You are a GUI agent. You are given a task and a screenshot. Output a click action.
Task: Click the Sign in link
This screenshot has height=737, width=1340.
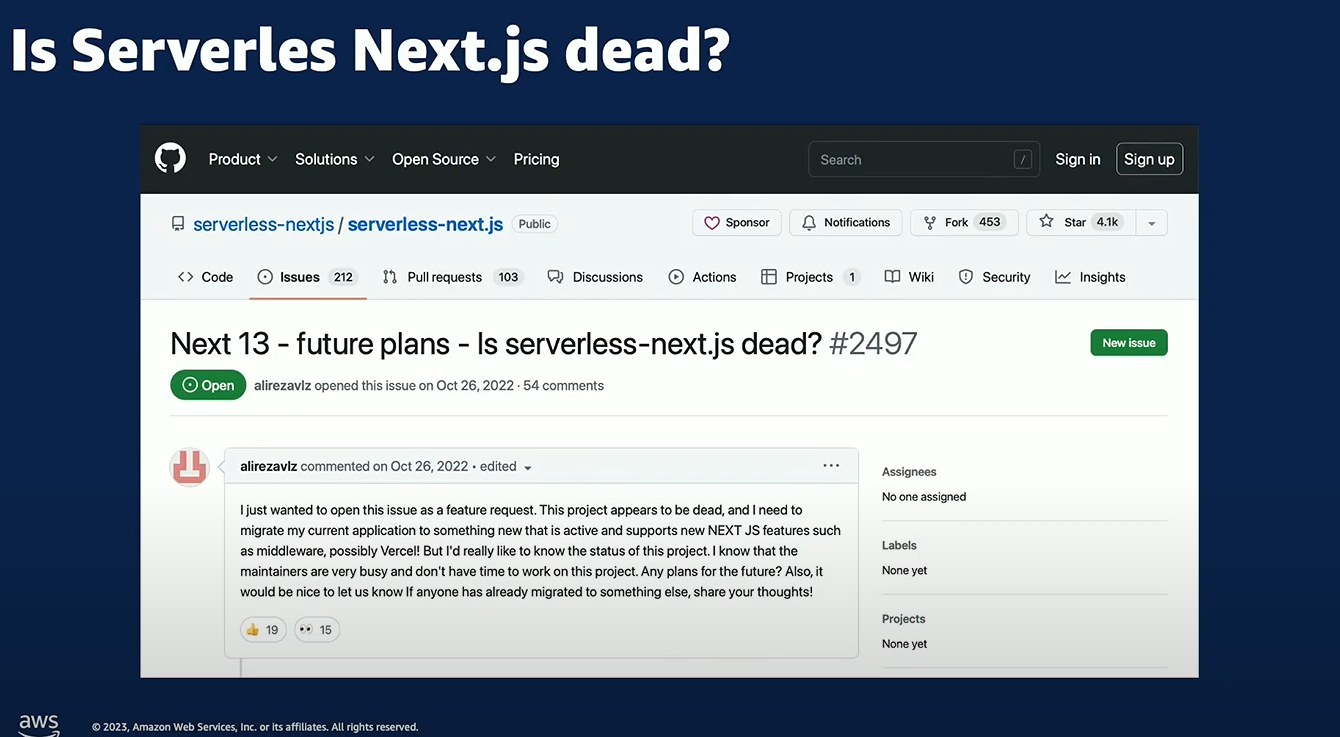point(1078,159)
